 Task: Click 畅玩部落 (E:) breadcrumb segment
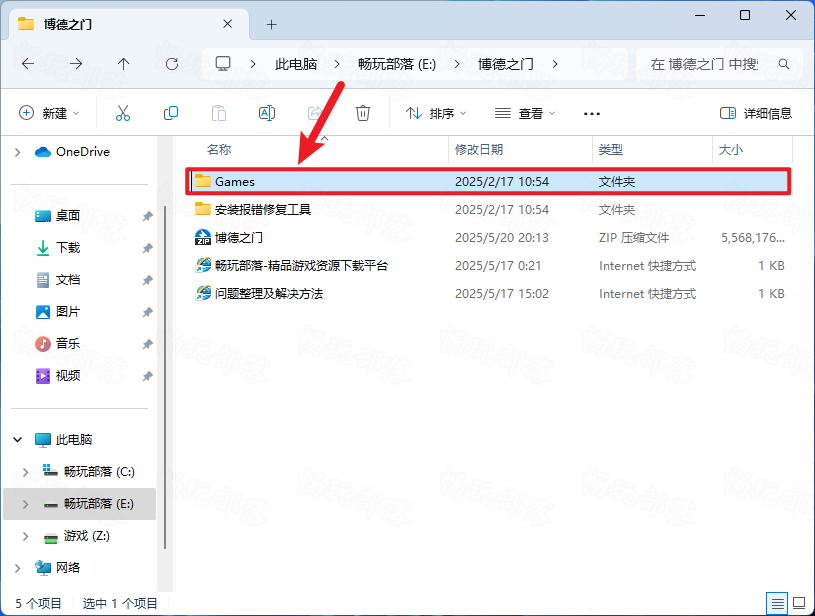coord(397,64)
